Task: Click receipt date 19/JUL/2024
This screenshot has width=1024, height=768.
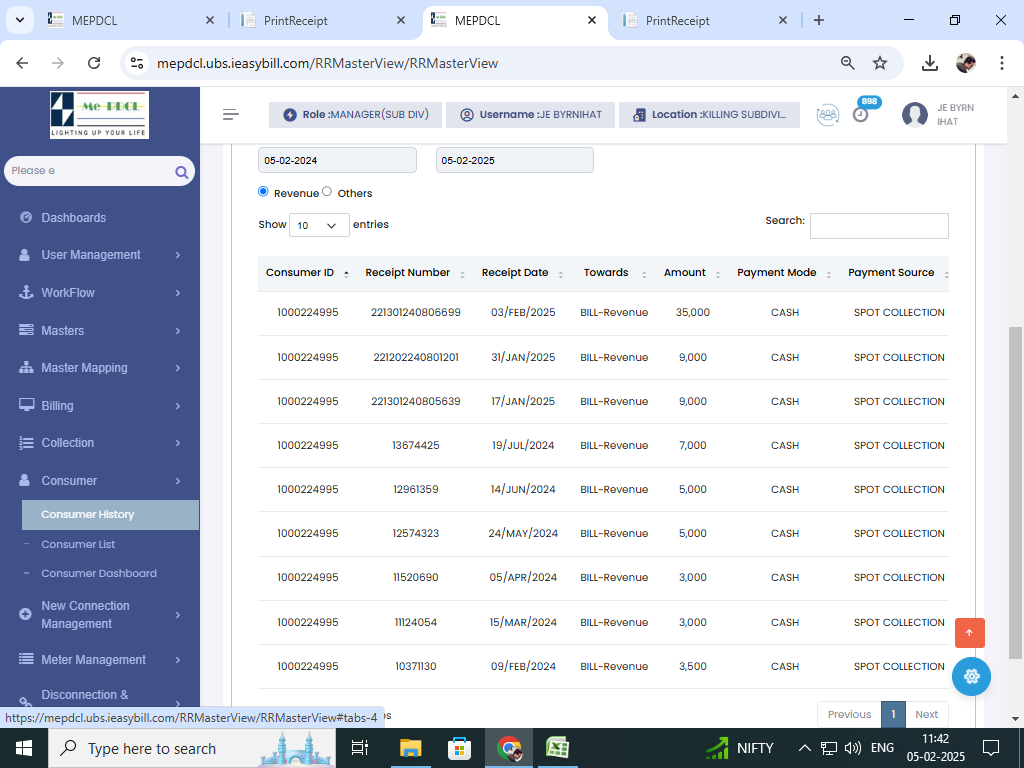Action: [x=522, y=446]
